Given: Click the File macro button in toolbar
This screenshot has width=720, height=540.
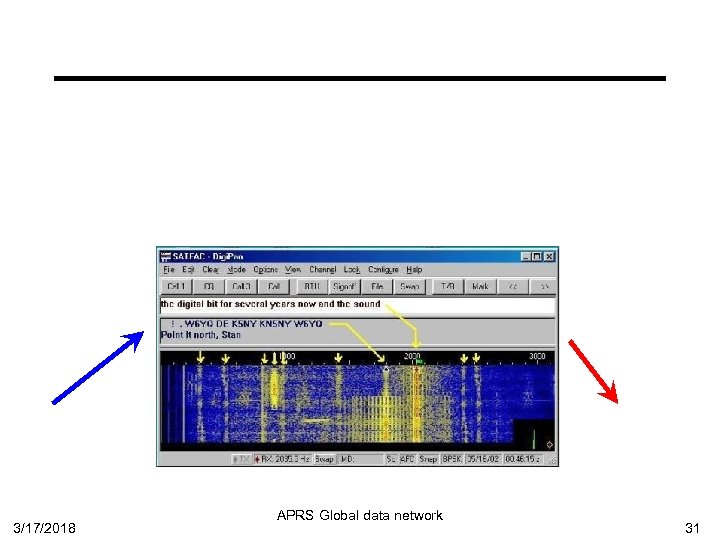Looking at the screenshot, I should click(377, 287).
